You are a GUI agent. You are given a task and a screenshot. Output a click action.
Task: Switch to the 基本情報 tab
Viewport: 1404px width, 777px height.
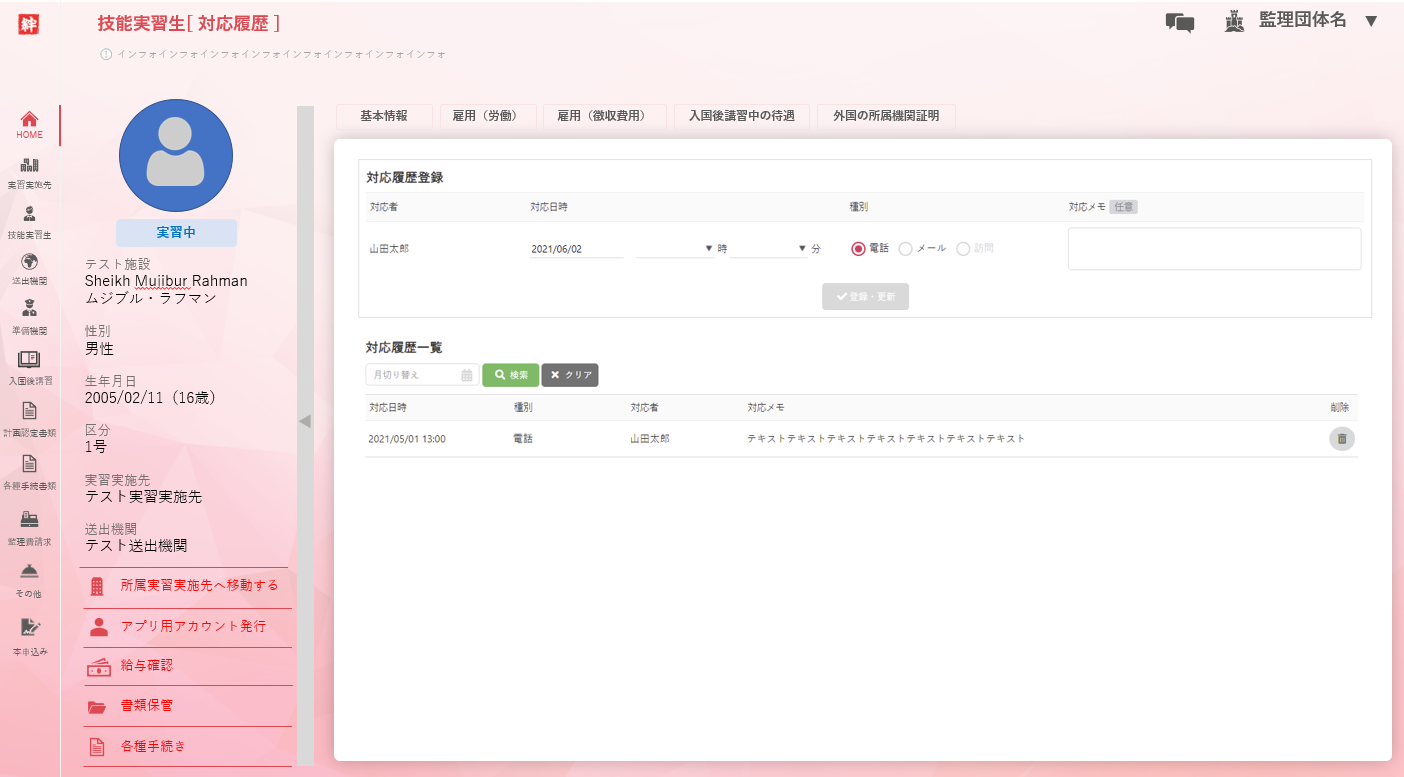tap(384, 116)
